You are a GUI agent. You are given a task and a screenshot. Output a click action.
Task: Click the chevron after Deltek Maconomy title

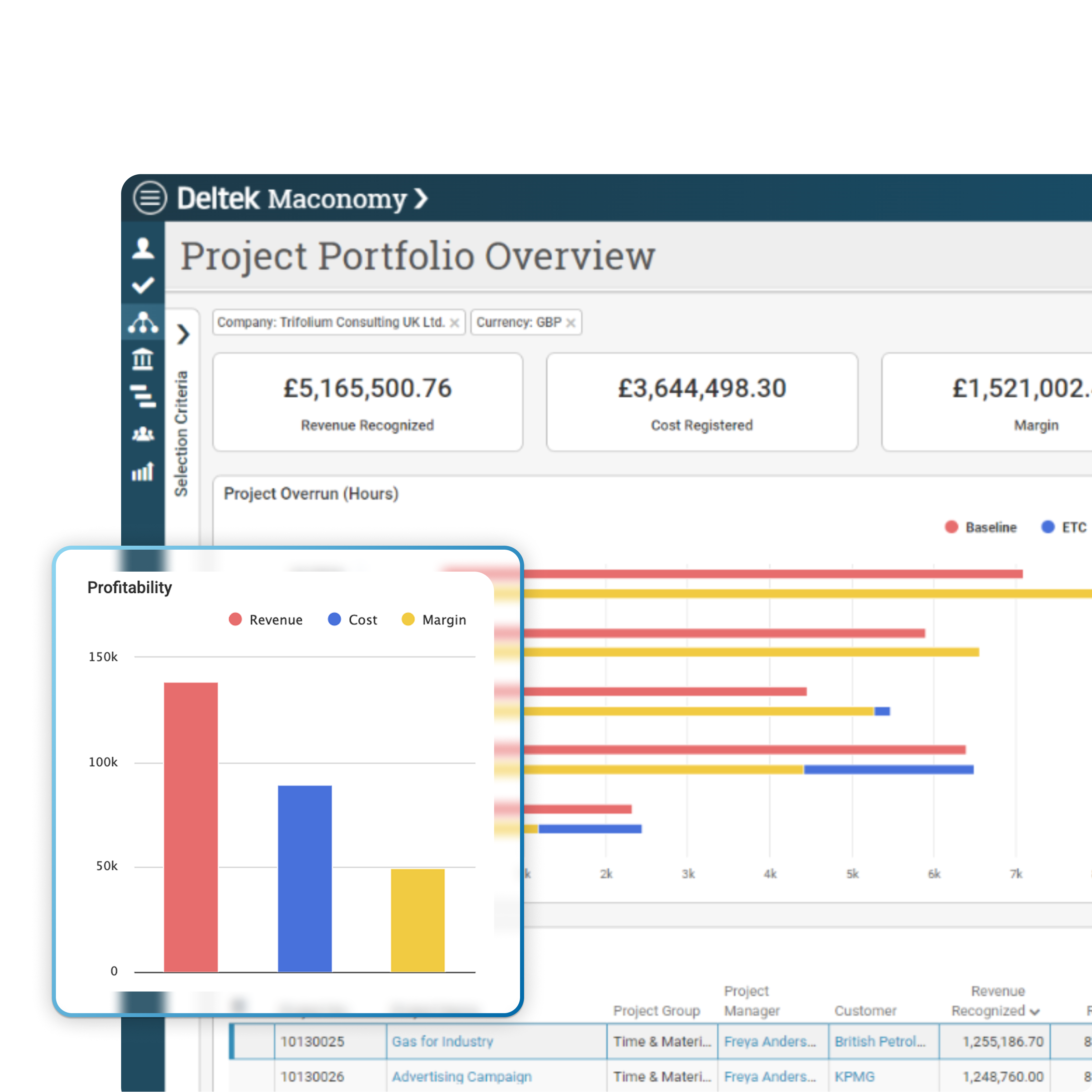pyautogui.click(x=421, y=198)
